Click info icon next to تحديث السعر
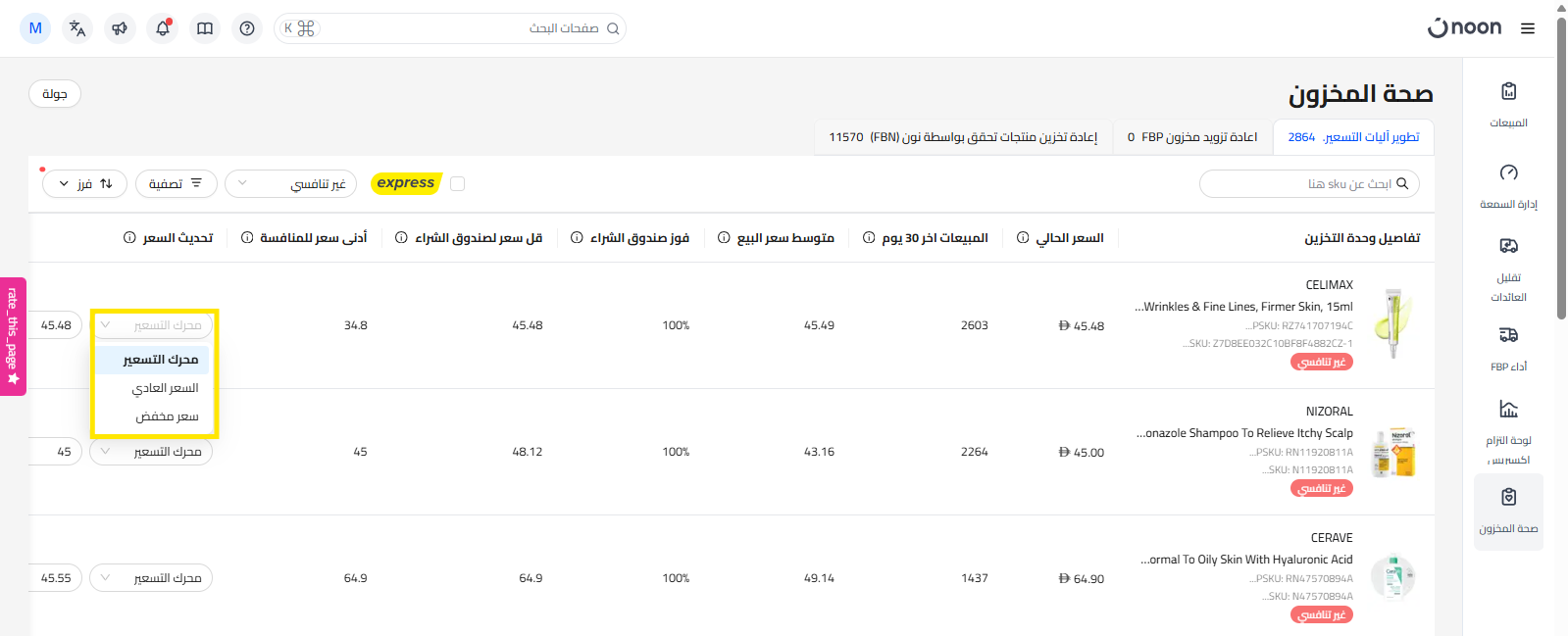This screenshot has width=1568, height=636. coord(129,238)
